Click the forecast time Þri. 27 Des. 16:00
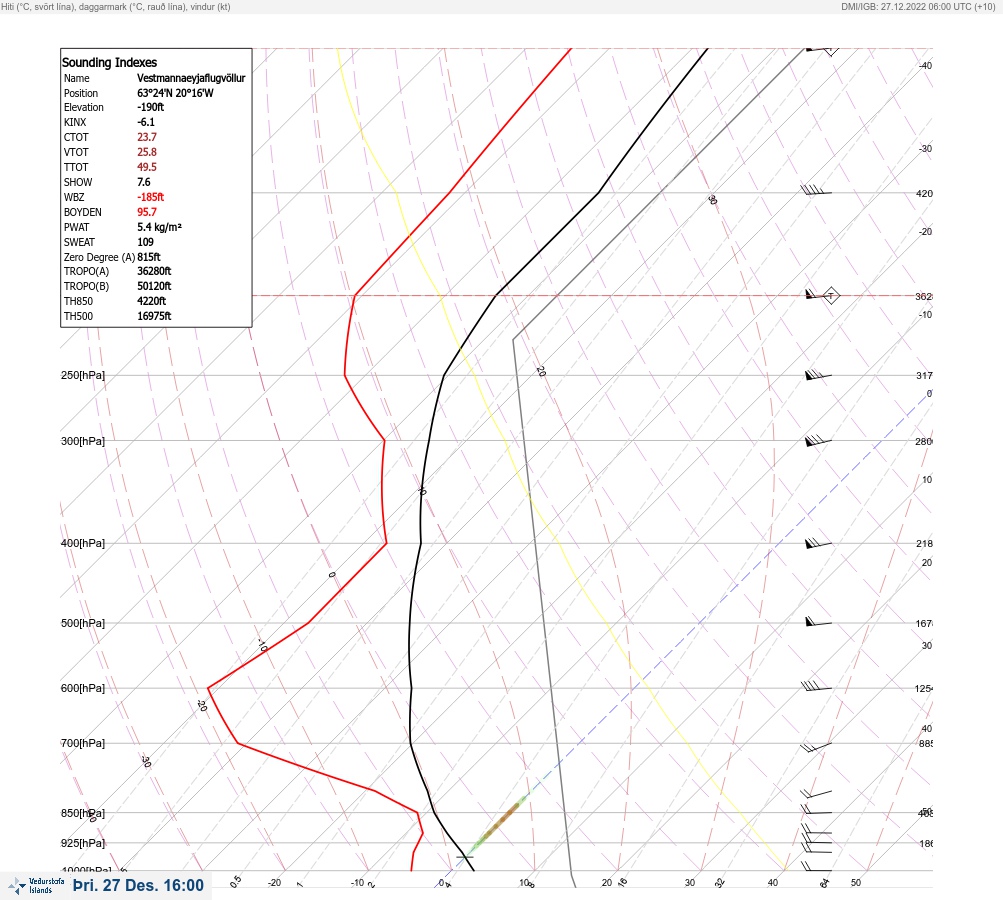1003x900 pixels. pos(138,885)
